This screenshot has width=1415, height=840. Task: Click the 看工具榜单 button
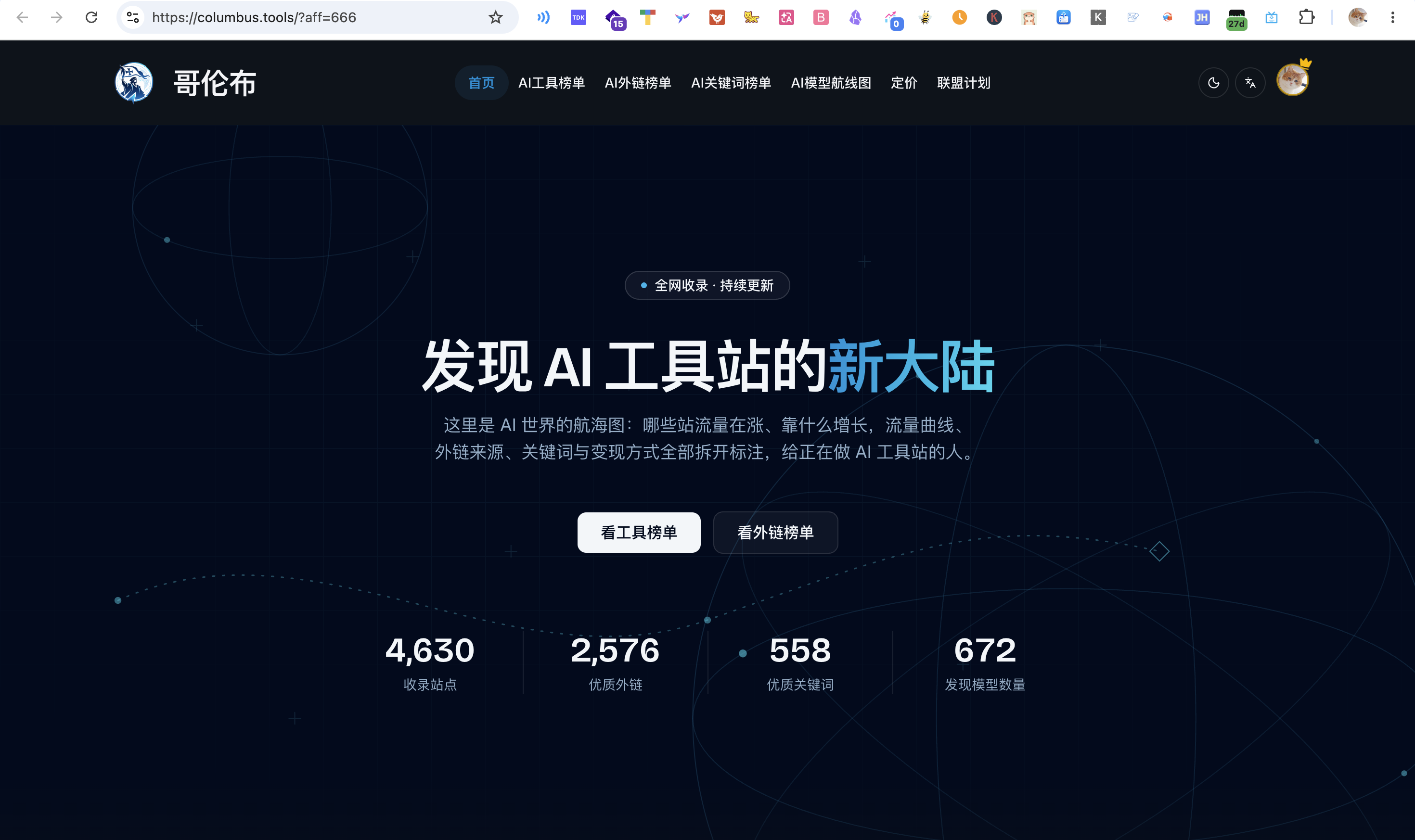639,533
